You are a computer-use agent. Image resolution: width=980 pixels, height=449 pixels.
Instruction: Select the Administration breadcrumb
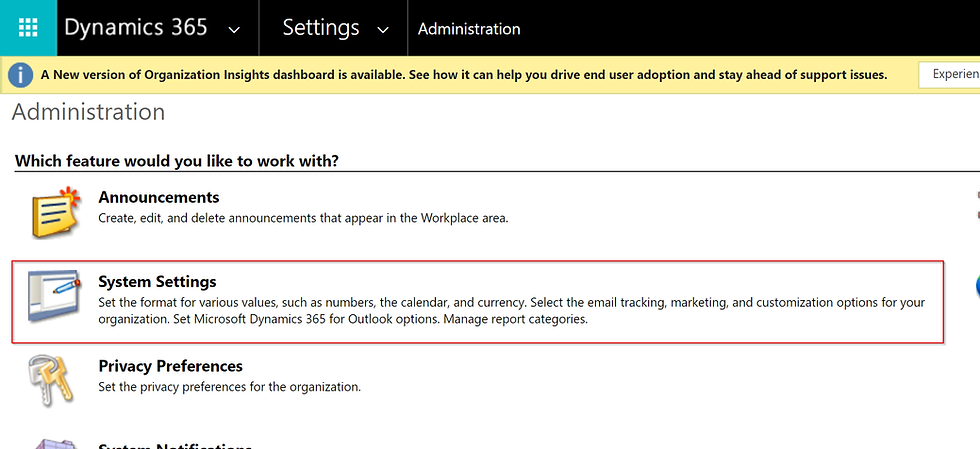469,29
